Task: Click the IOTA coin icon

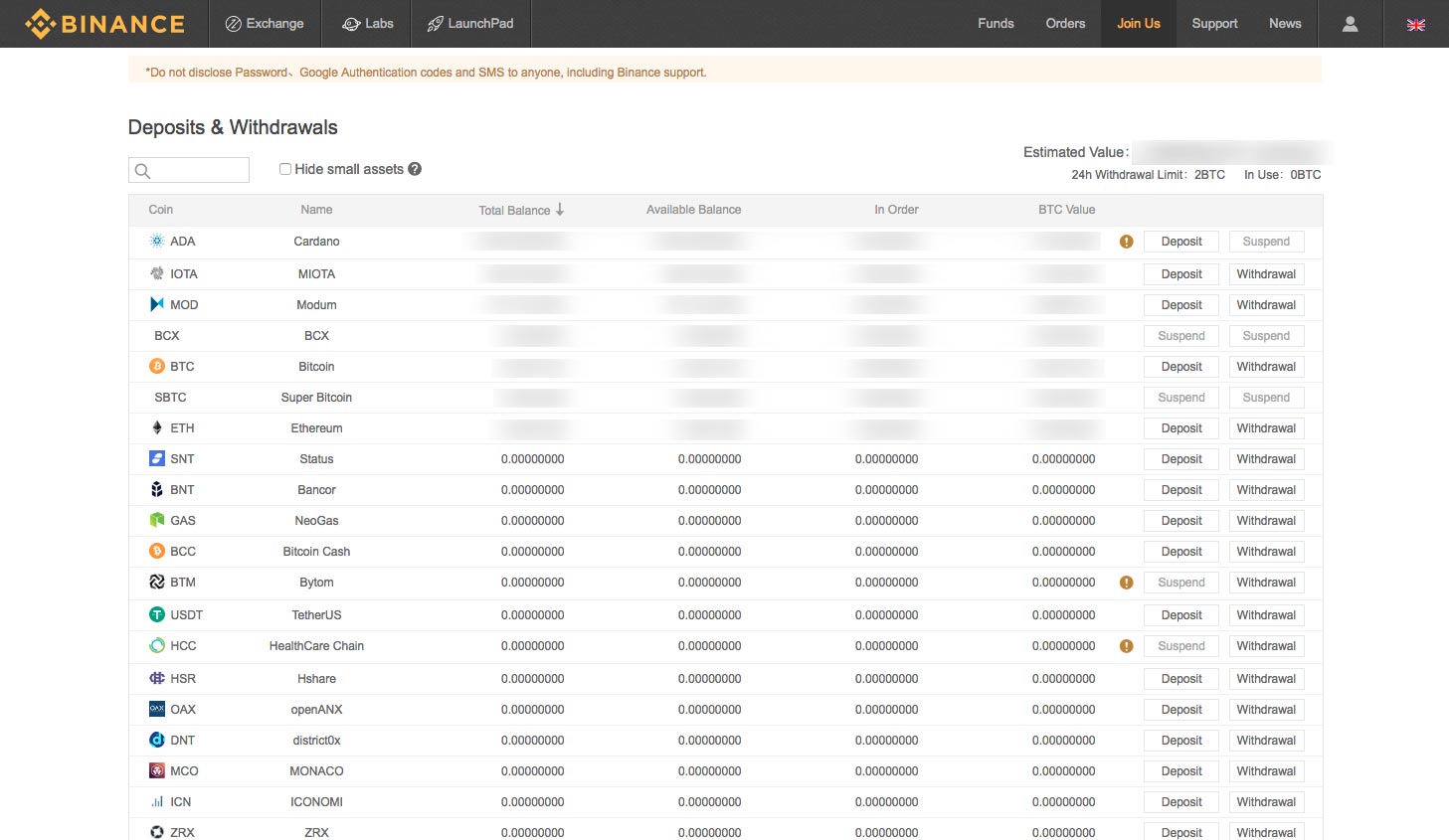Action: pyautogui.click(x=156, y=273)
